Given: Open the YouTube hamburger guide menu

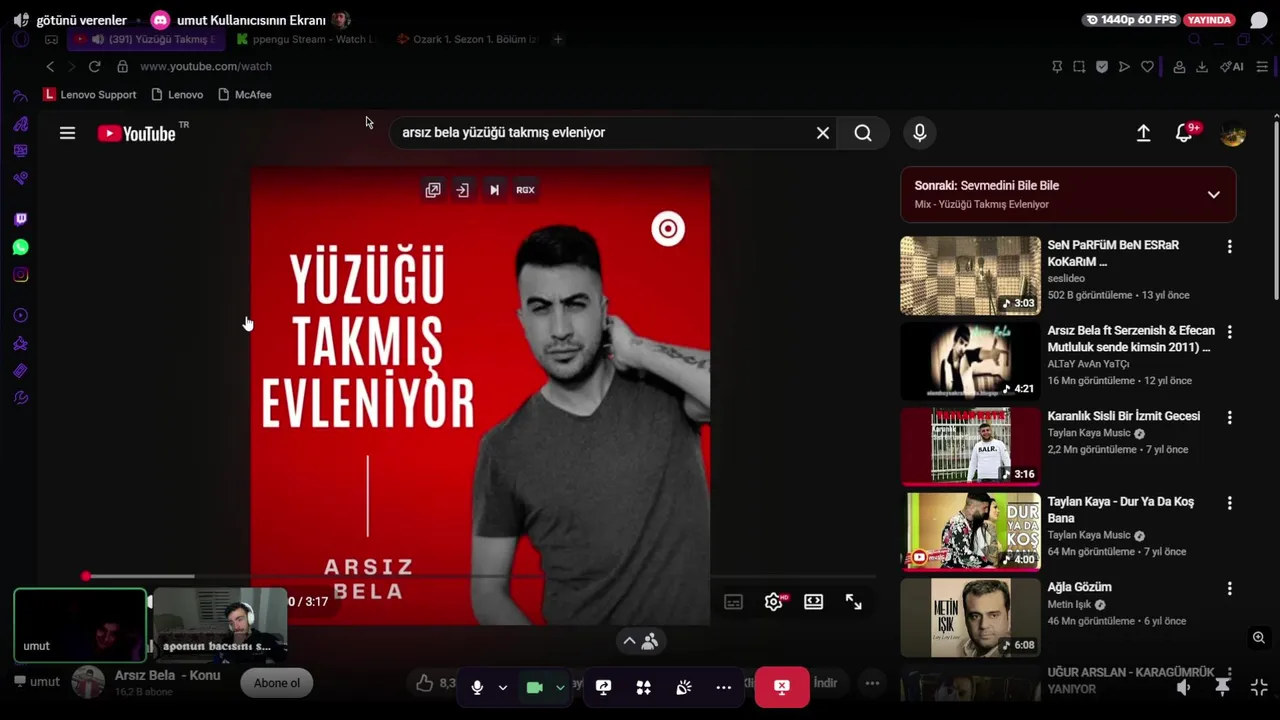Looking at the screenshot, I should [67, 133].
